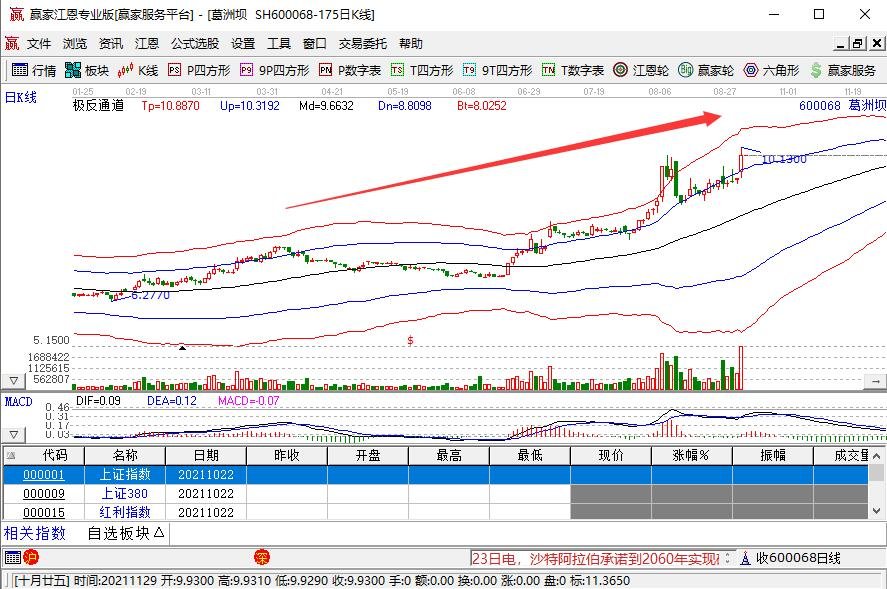Open the 设置 menu
Screen dimensions: 887x589
pyautogui.click(x=243, y=44)
